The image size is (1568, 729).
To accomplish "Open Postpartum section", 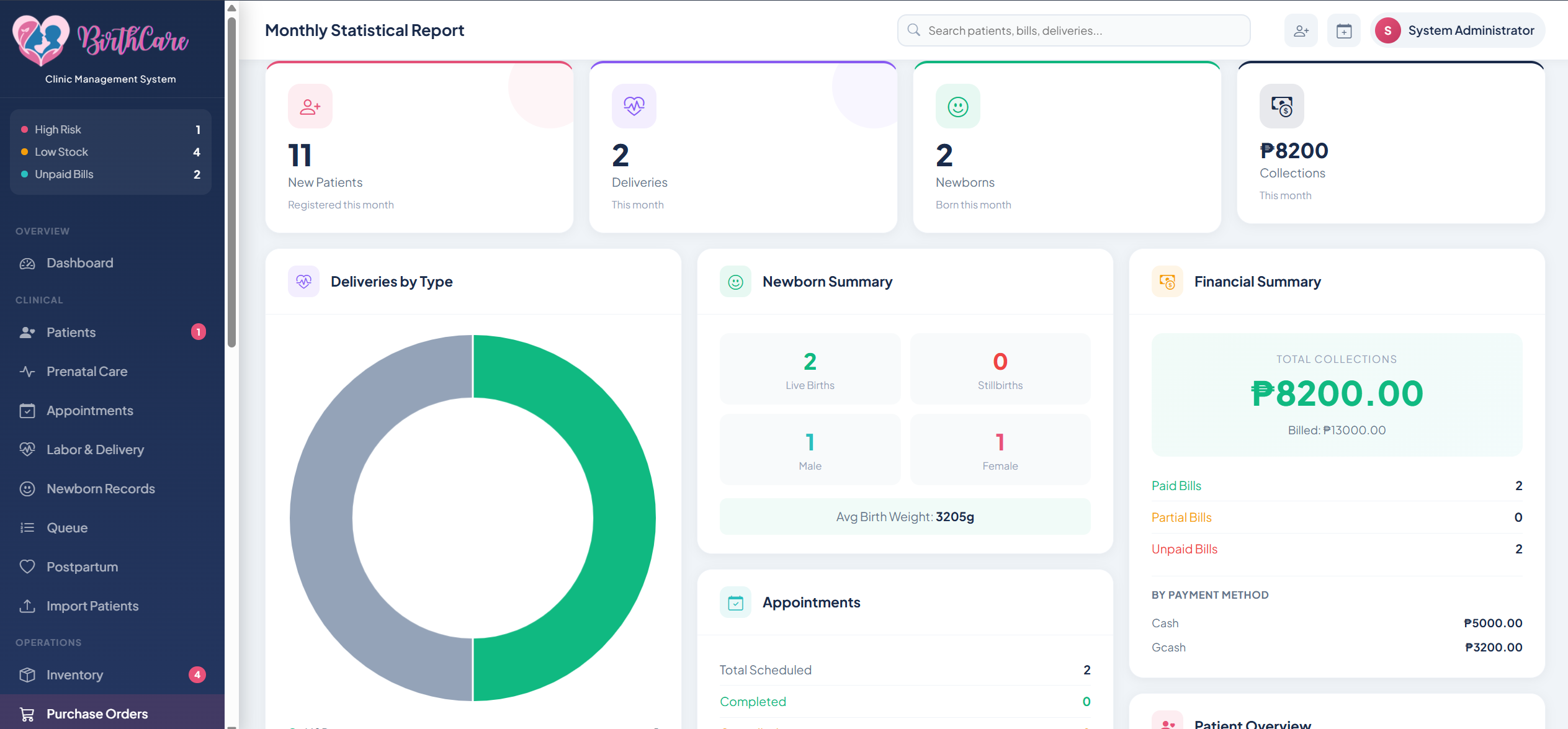I will point(112,567).
